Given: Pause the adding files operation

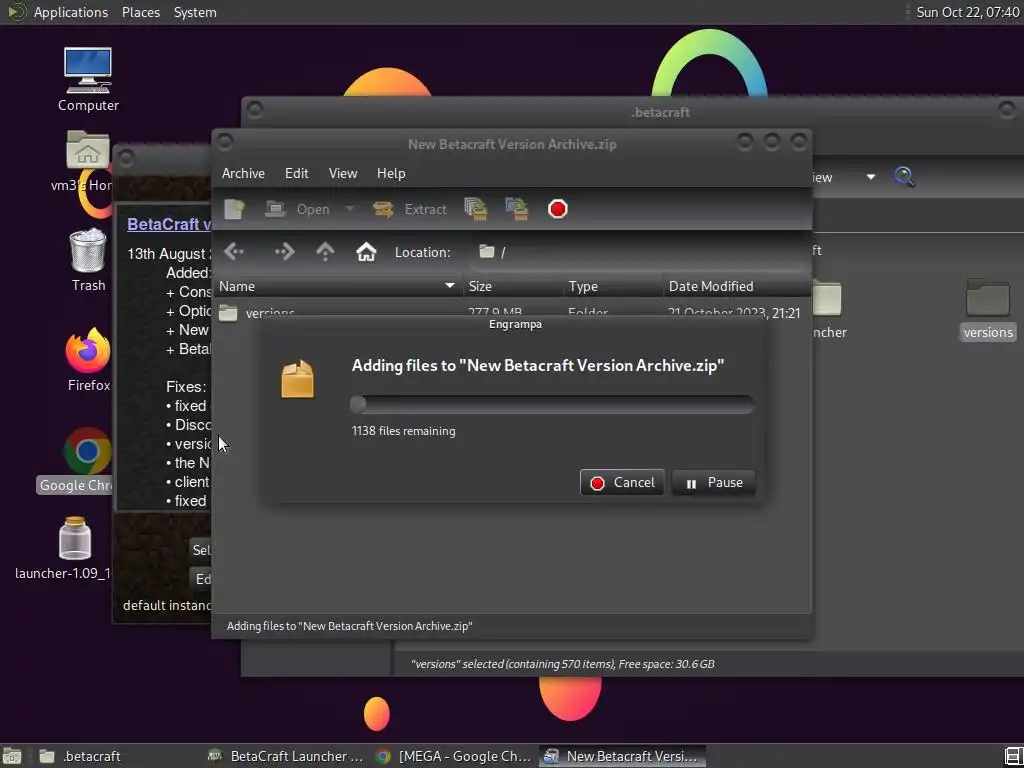Looking at the screenshot, I should click(713, 483).
